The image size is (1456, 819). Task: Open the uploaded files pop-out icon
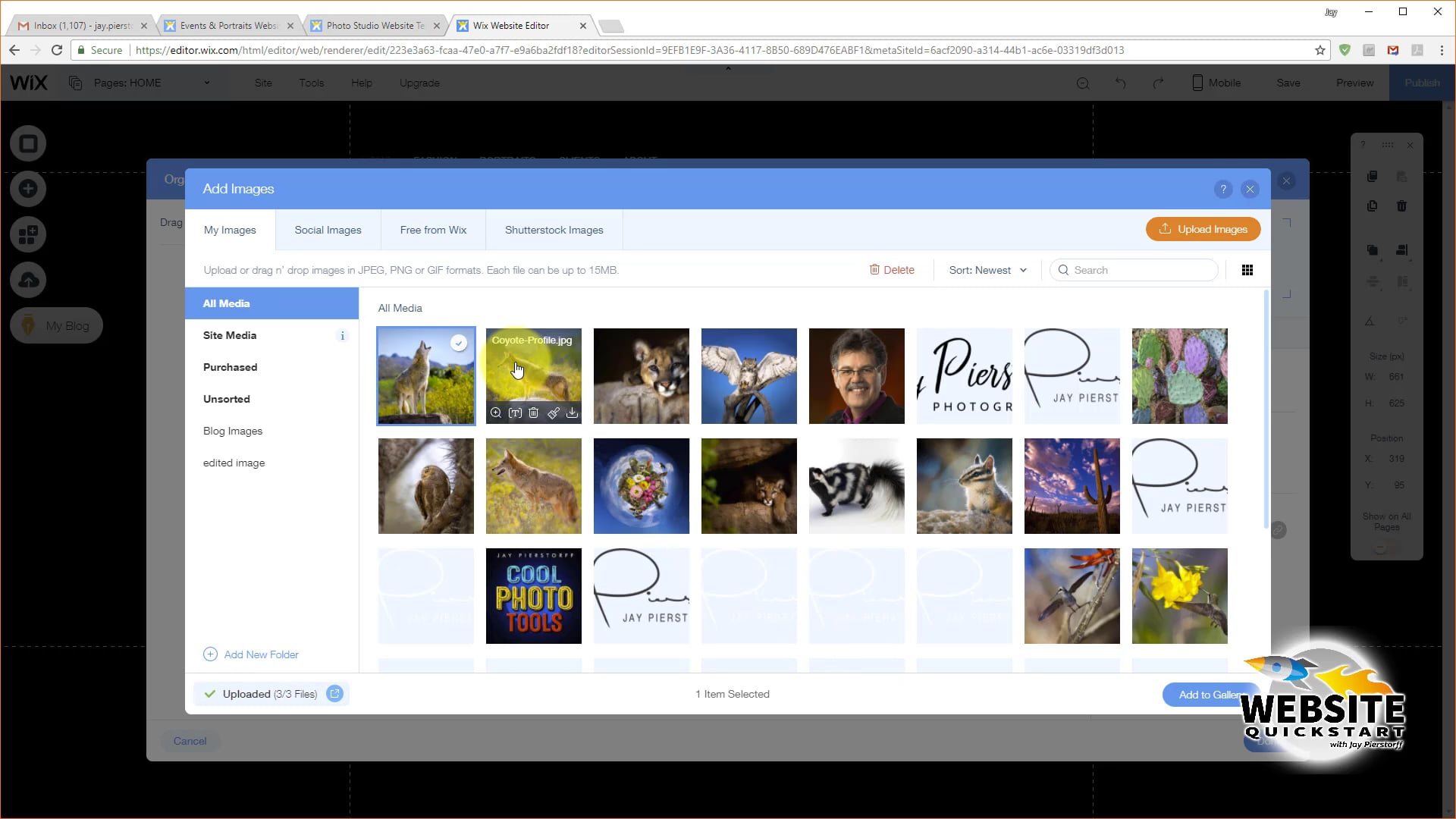coord(334,693)
